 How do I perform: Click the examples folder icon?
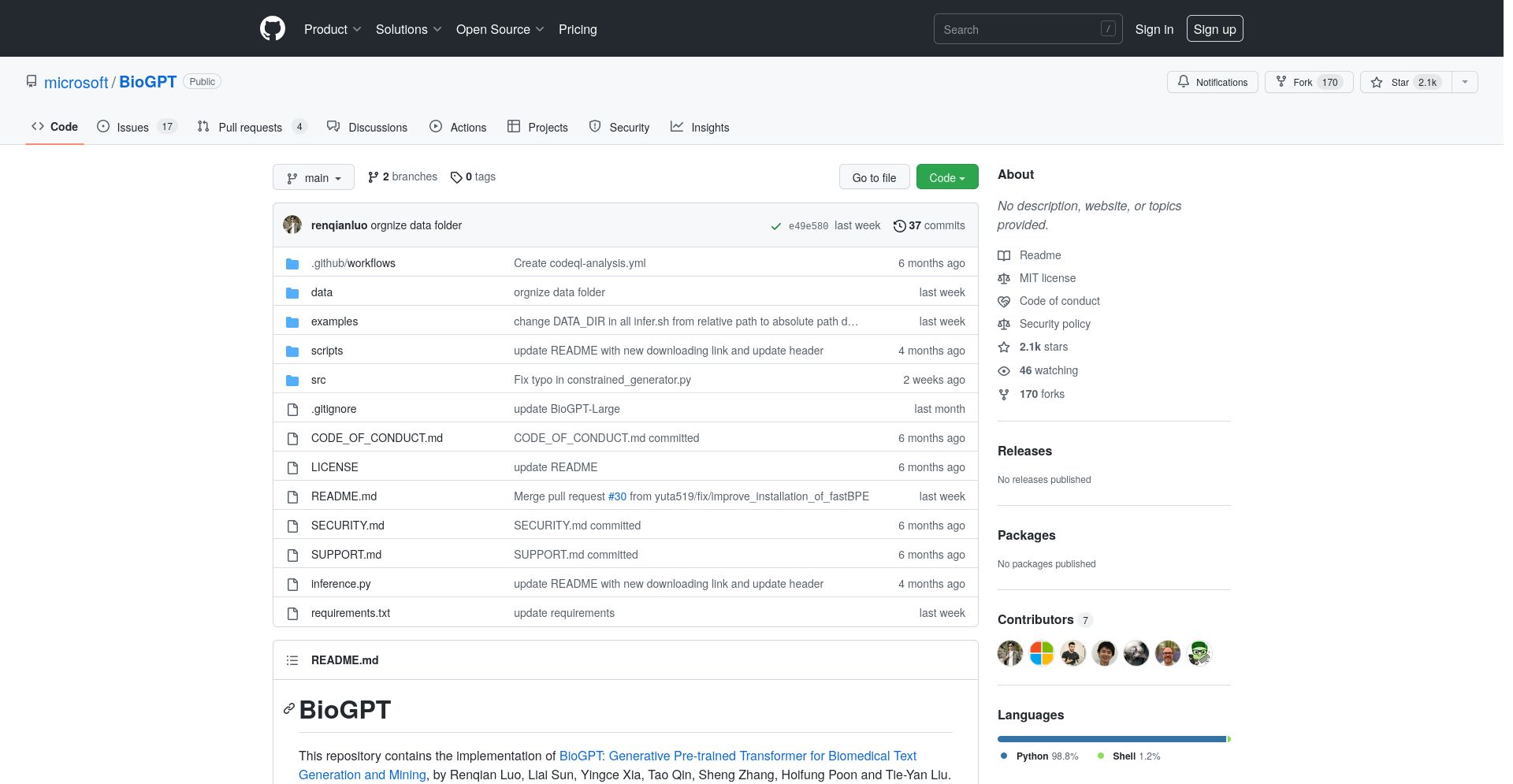(292, 321)
